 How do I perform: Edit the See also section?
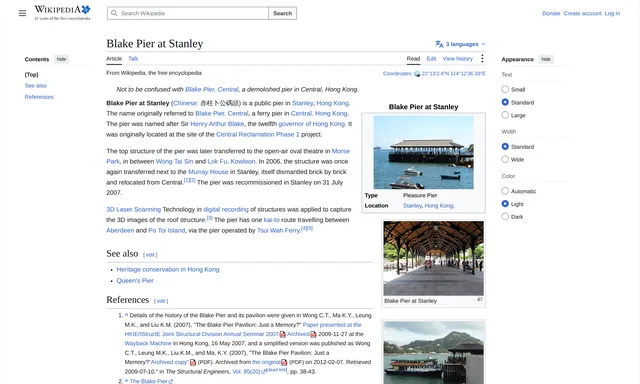pos(150,255)
